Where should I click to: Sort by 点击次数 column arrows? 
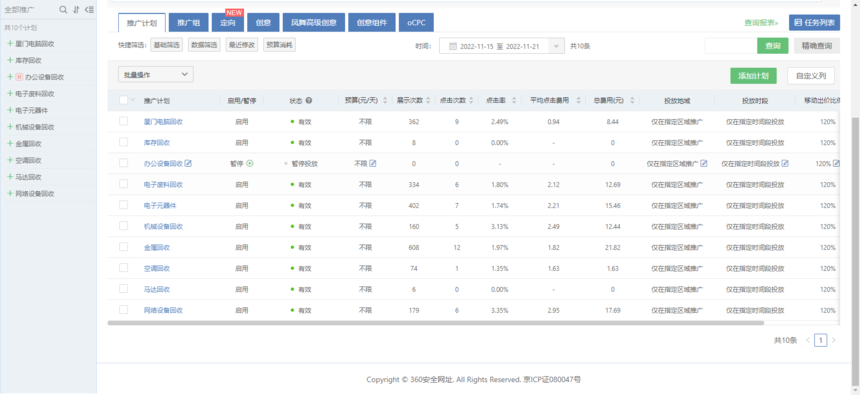coord(471,100)
